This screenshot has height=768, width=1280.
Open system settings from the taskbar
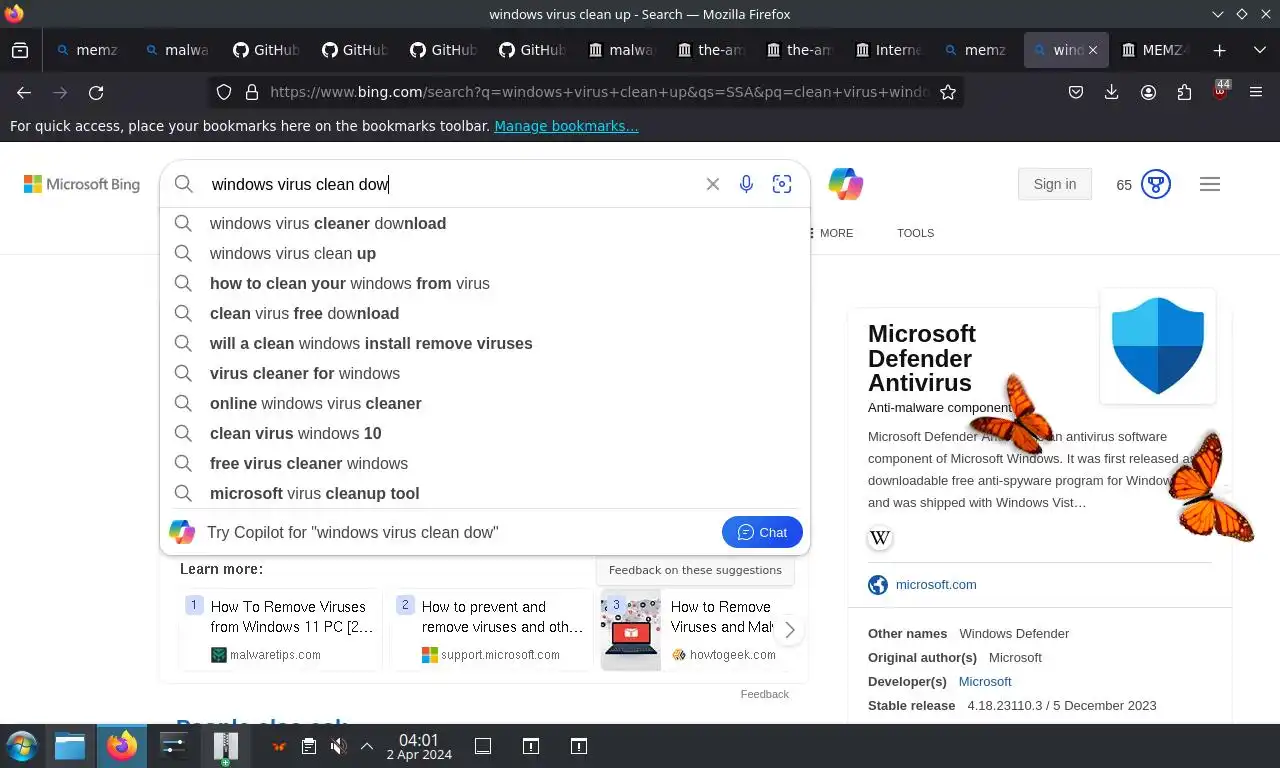174,746
